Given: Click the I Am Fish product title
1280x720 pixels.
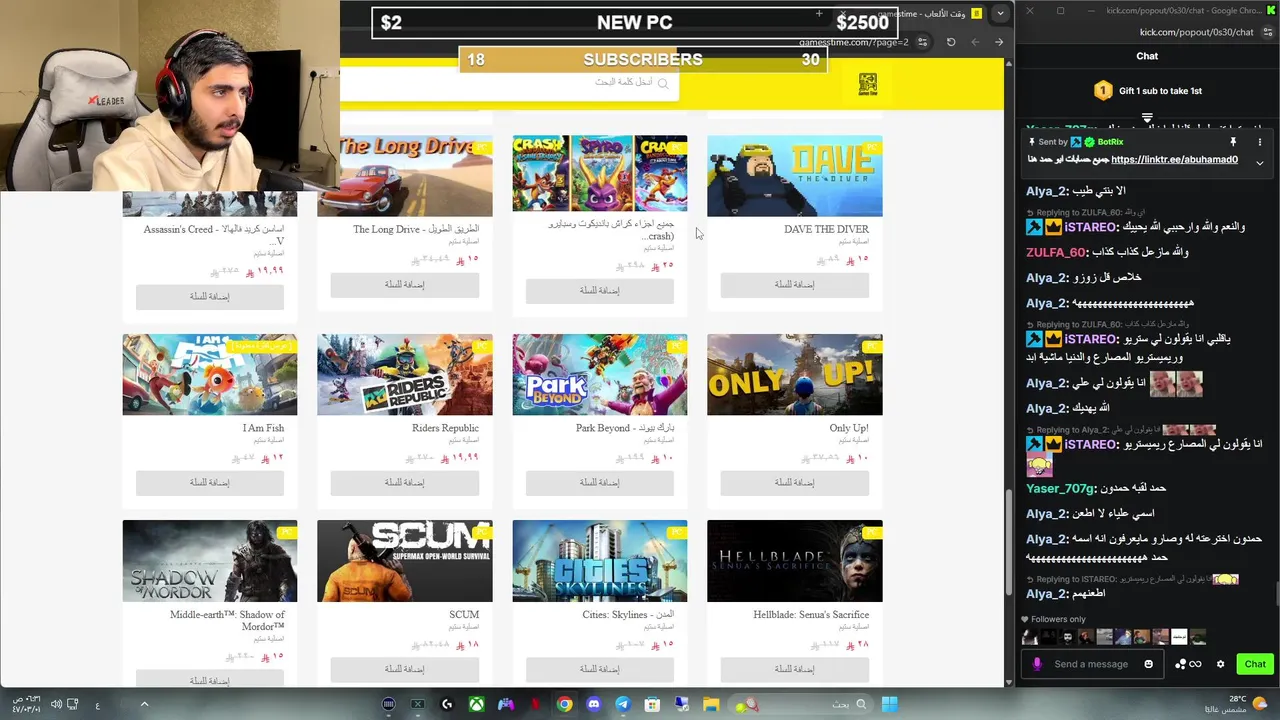Looking at the screenshot, I should pos(263,428).
